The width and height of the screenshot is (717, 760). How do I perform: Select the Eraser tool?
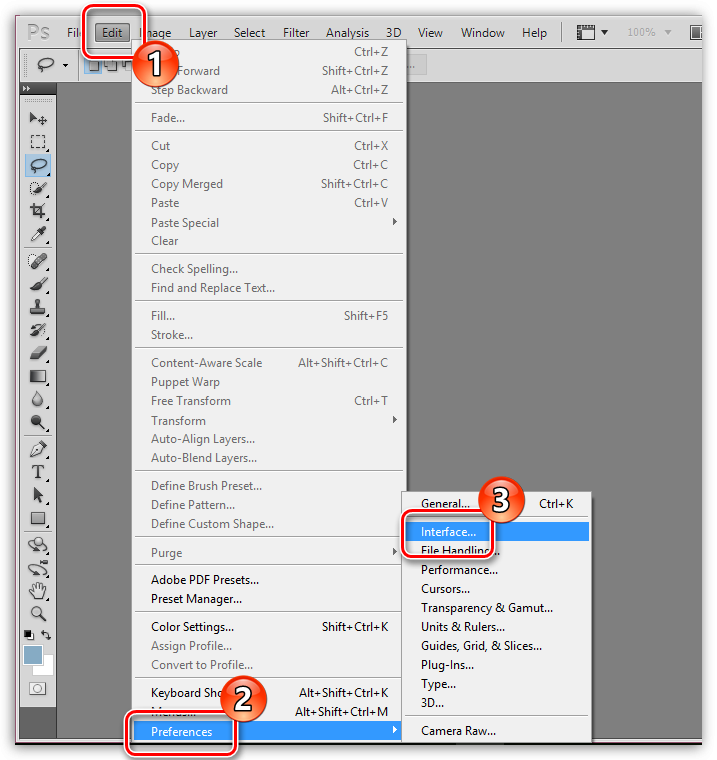pos(38,354)
